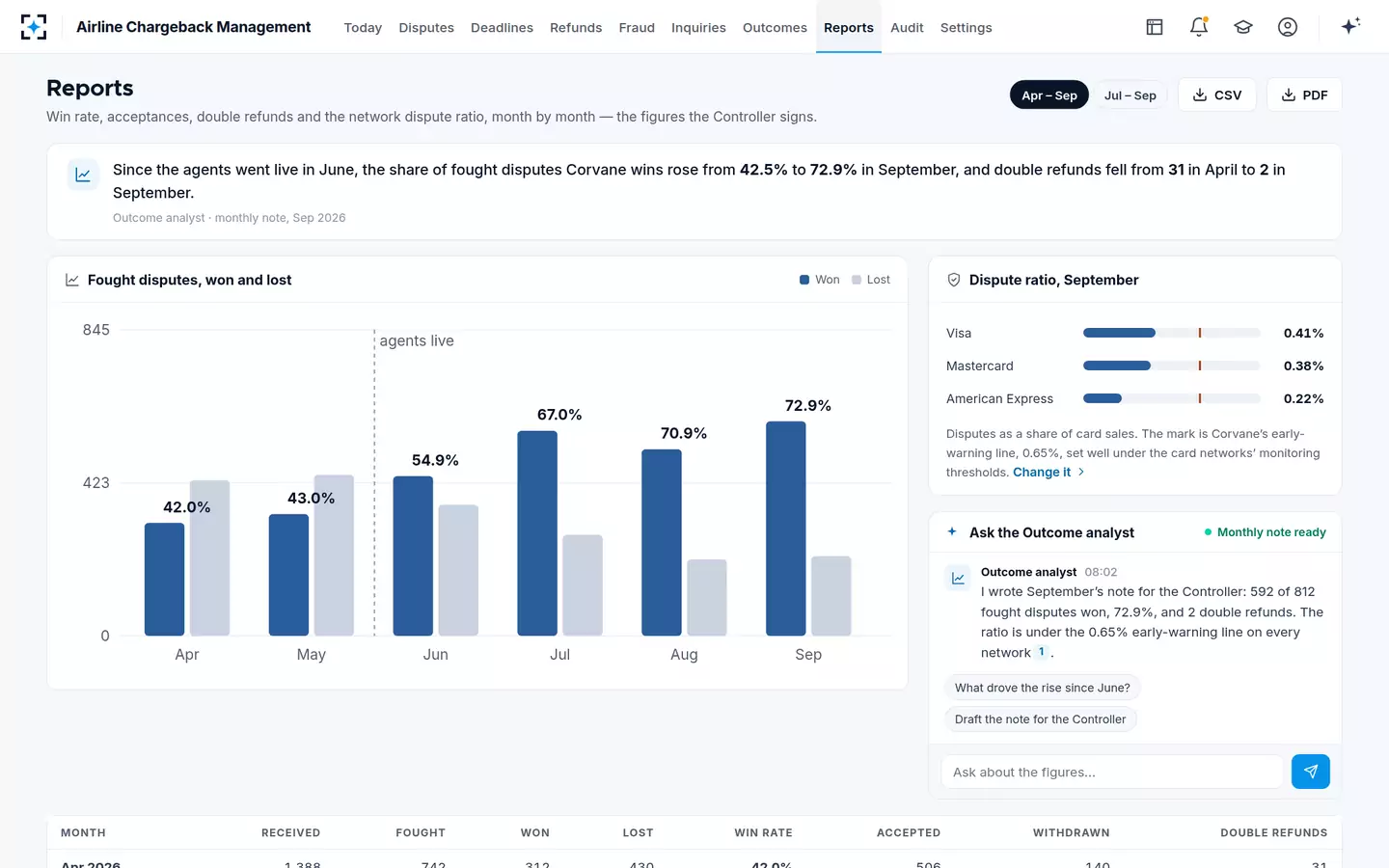
Task: Open the Disputes tab
Action: (426, 27)
